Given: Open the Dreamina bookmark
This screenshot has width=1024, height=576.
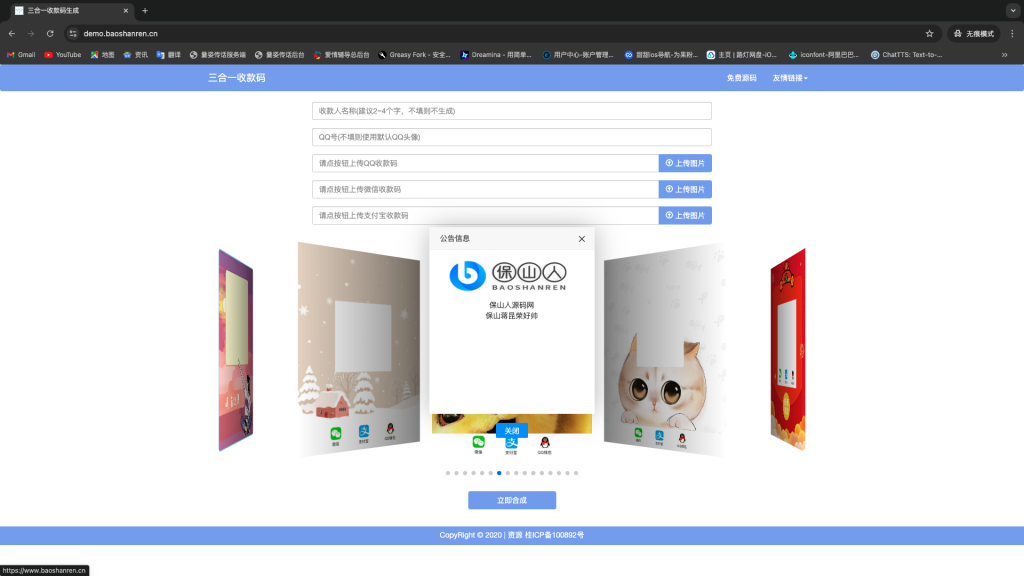Looking at the screenshot, I should (x=496, y=55).
